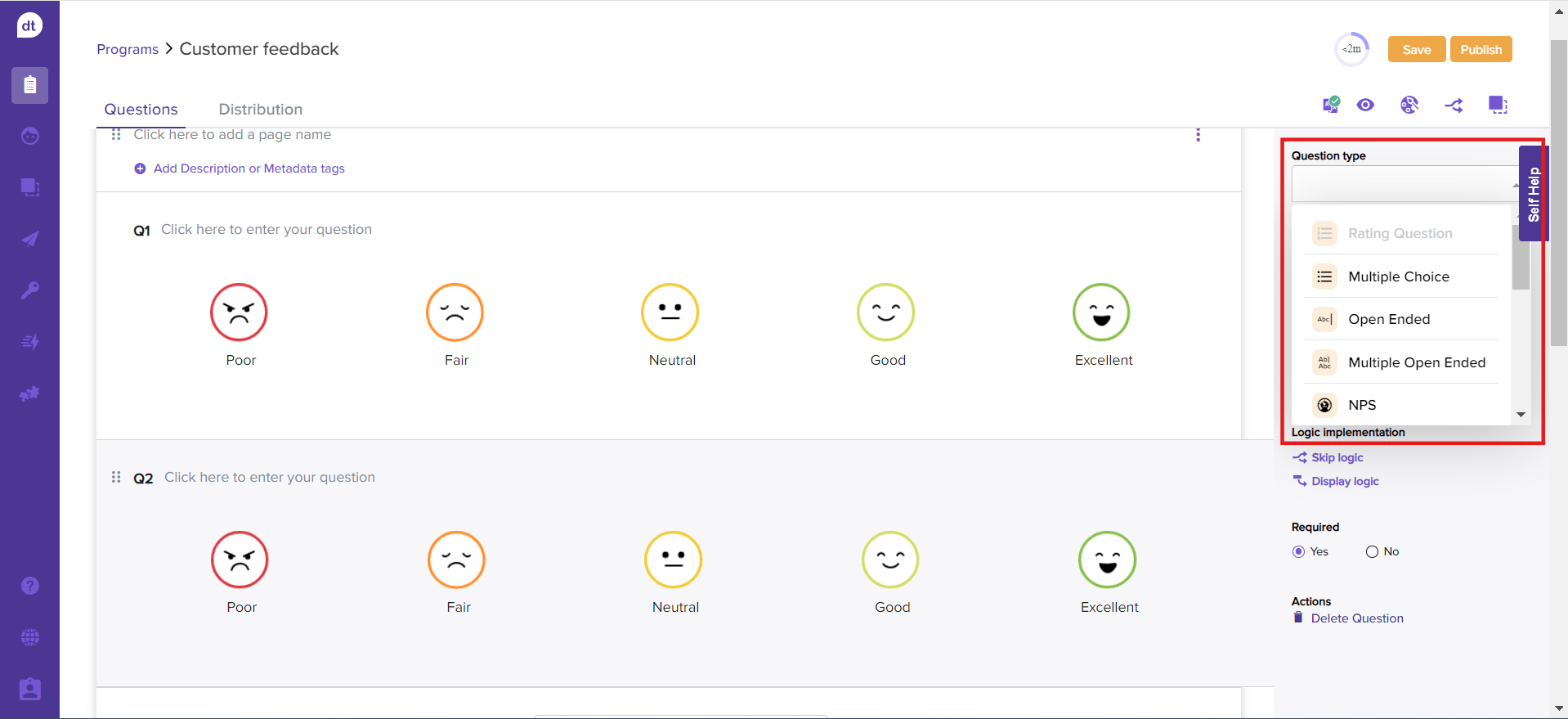This screenshot has height=719, width=1568.
Task: Select the clipboard icon in sidebar
Action: [30, 85]
